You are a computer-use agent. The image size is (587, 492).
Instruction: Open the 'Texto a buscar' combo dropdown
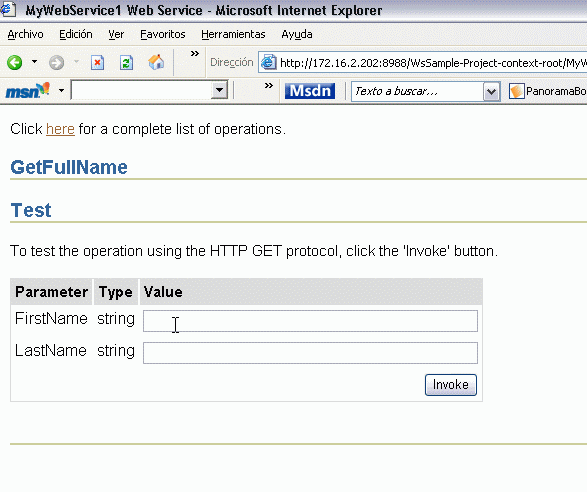[491, 91]
